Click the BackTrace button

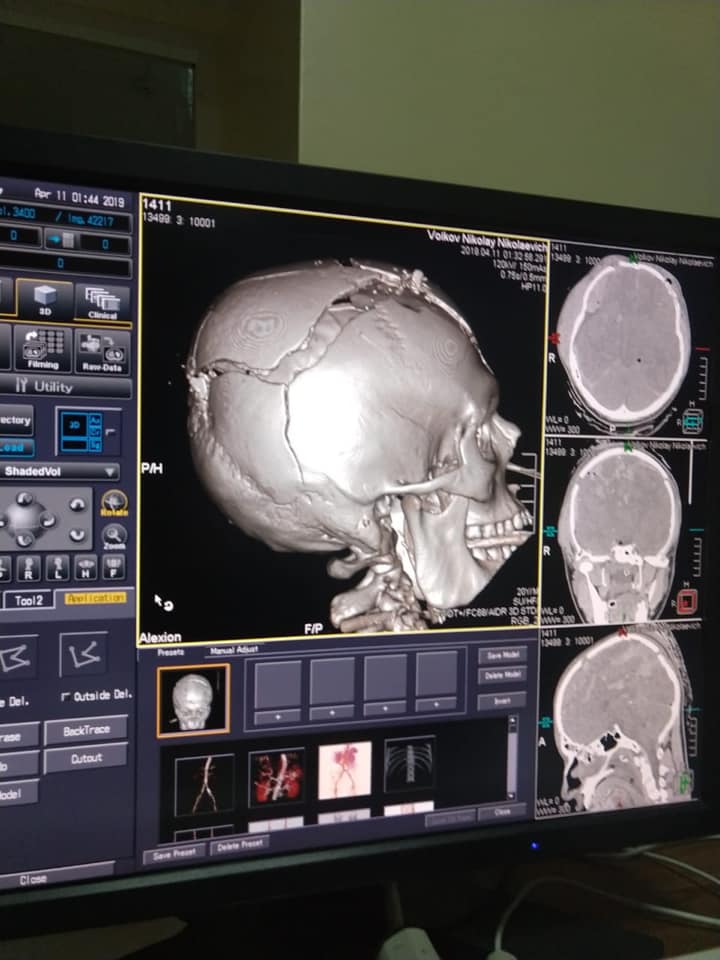(x=85, y=730)
